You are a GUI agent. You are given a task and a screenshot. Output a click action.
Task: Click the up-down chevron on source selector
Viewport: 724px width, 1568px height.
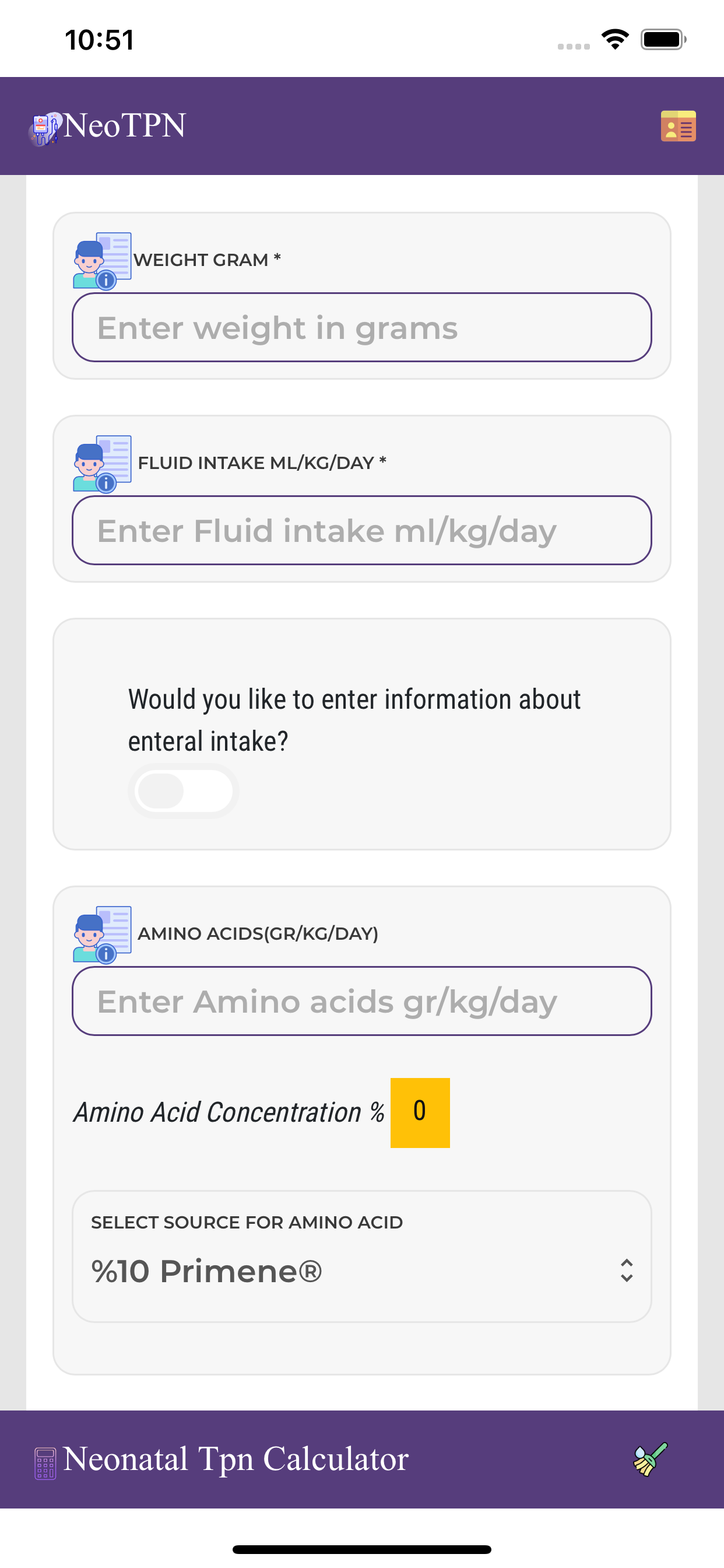tap(627, 1271)
